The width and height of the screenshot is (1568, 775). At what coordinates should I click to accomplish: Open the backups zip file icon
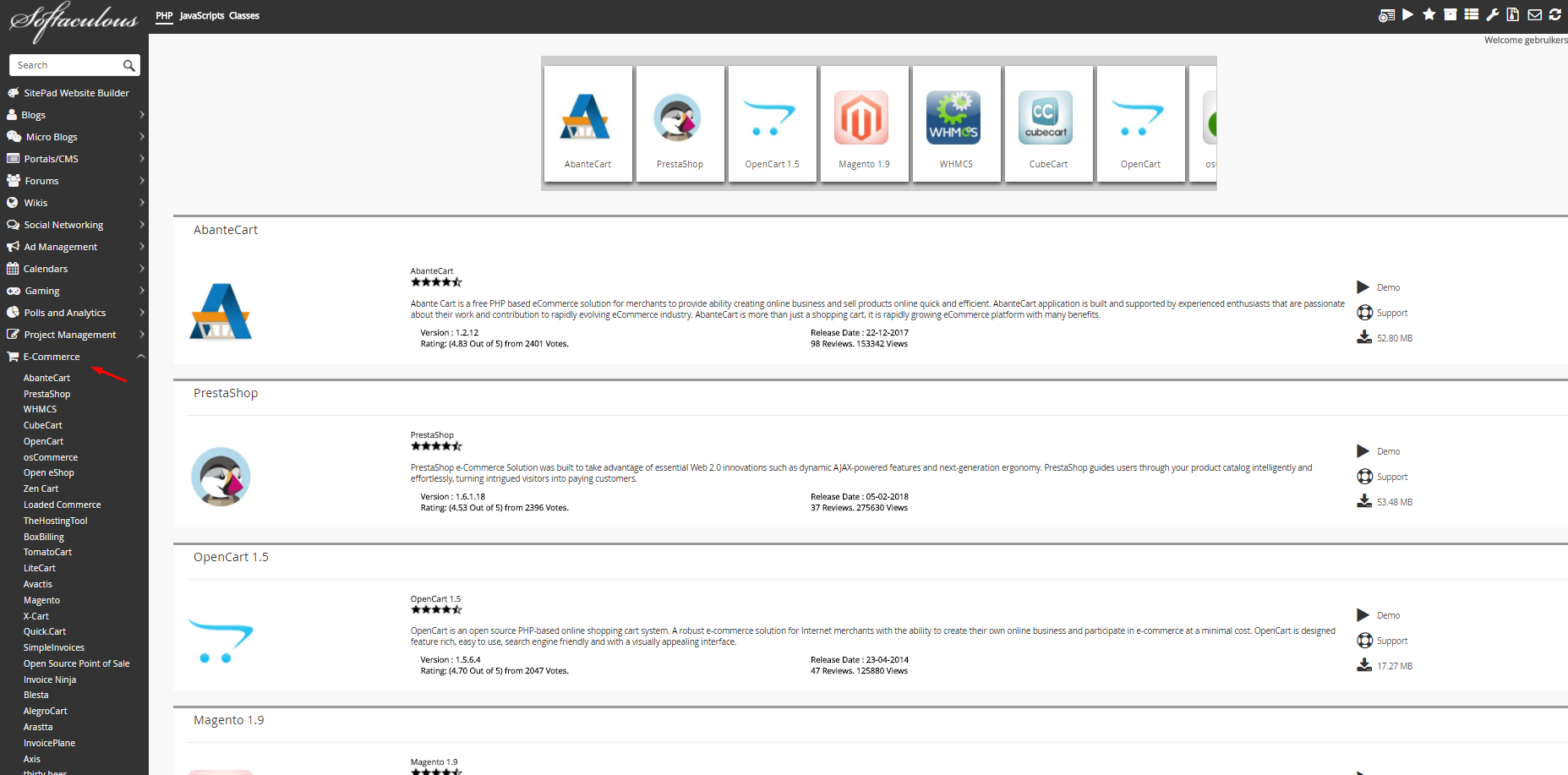click(x=1513, y=14)
